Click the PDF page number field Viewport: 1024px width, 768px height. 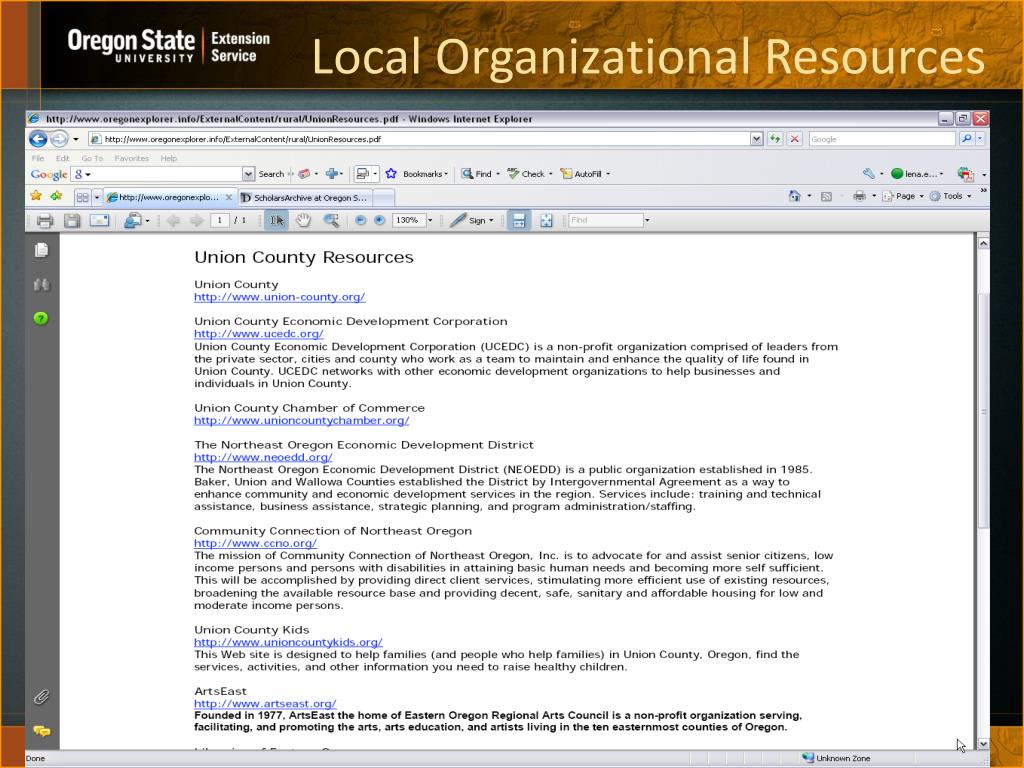point(220,221)
